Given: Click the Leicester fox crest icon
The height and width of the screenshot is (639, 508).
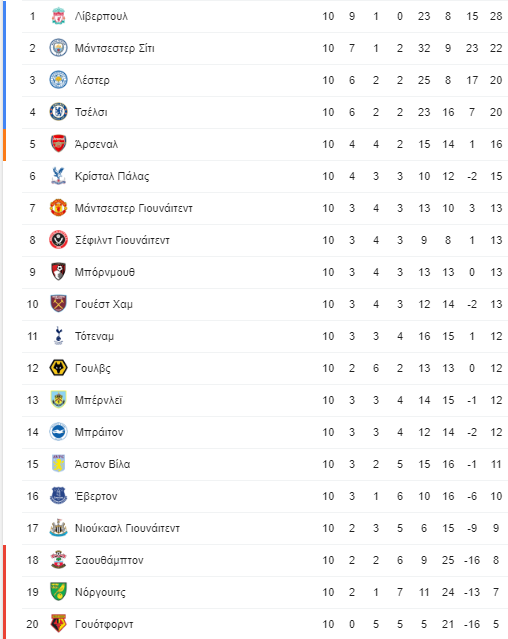Looking at the screenshot, I should [58, 80].
